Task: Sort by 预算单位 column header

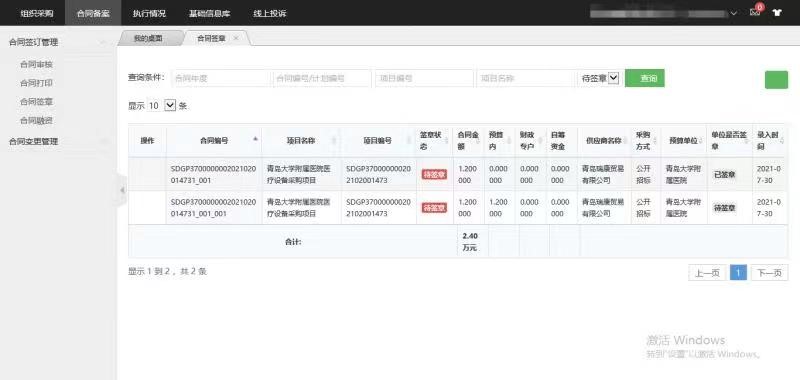Action: tap(683, 140)
